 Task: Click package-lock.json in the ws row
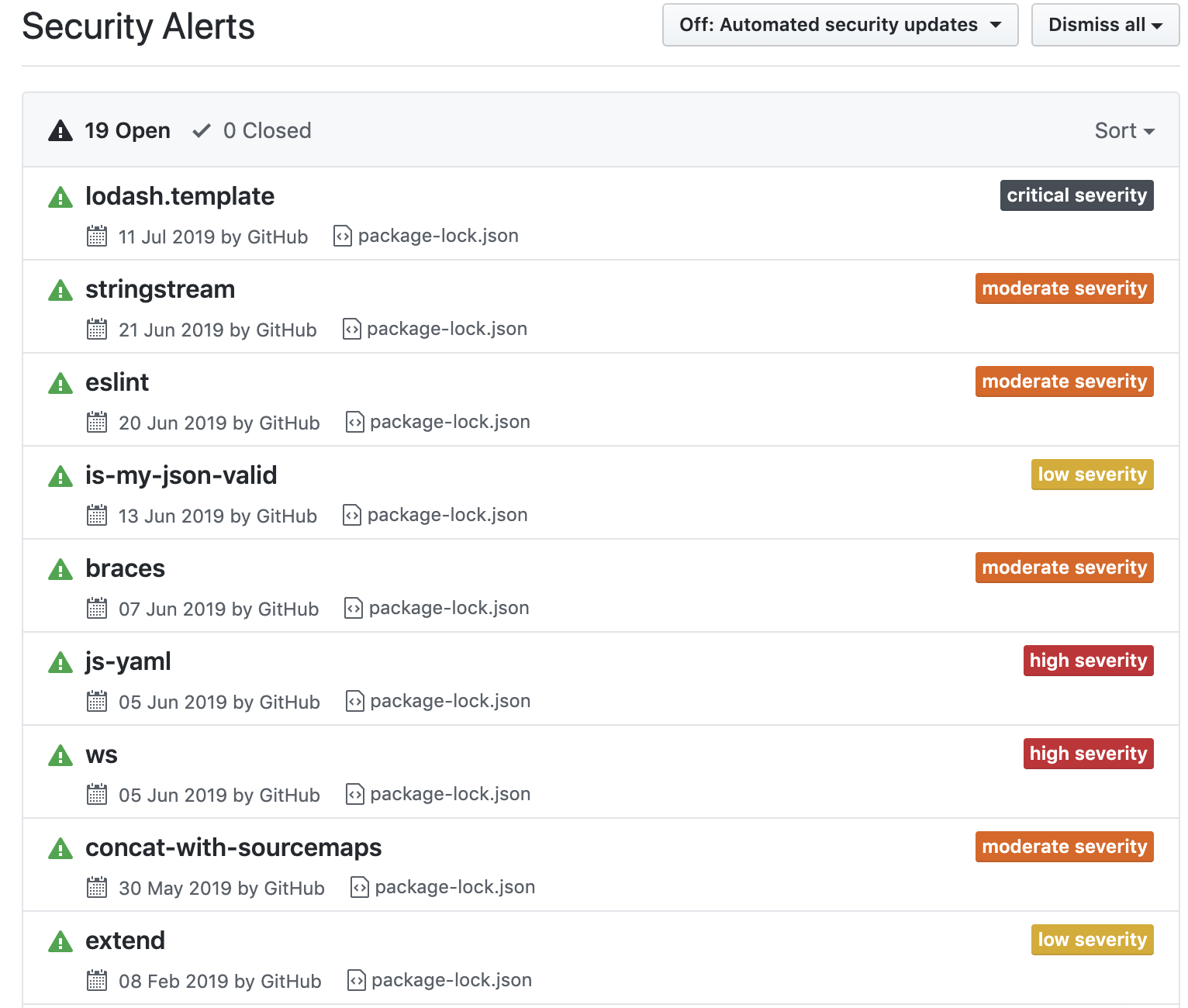[x=451, y=794]
